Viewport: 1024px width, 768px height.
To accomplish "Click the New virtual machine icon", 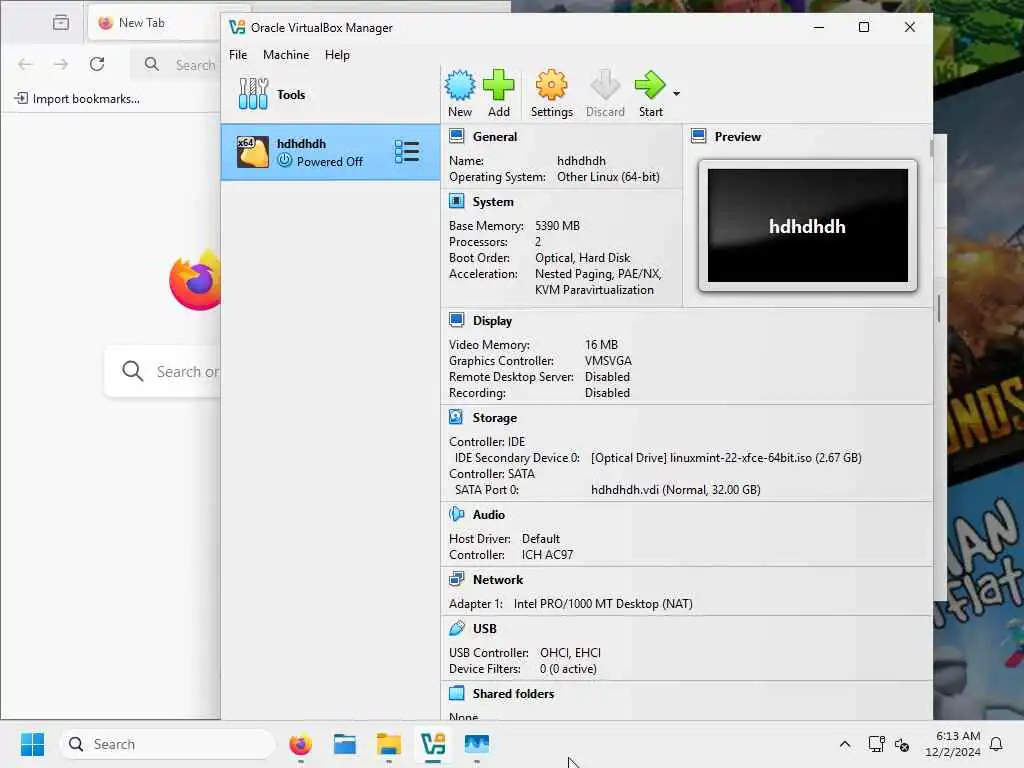I will pos(460,86).
